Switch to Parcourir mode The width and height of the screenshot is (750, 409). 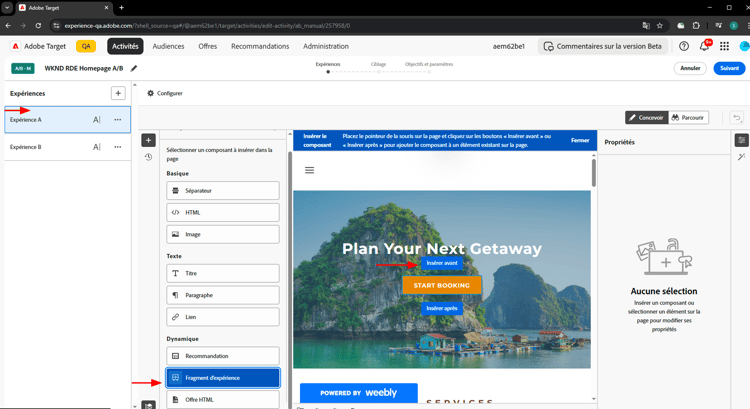pos(688,117)
